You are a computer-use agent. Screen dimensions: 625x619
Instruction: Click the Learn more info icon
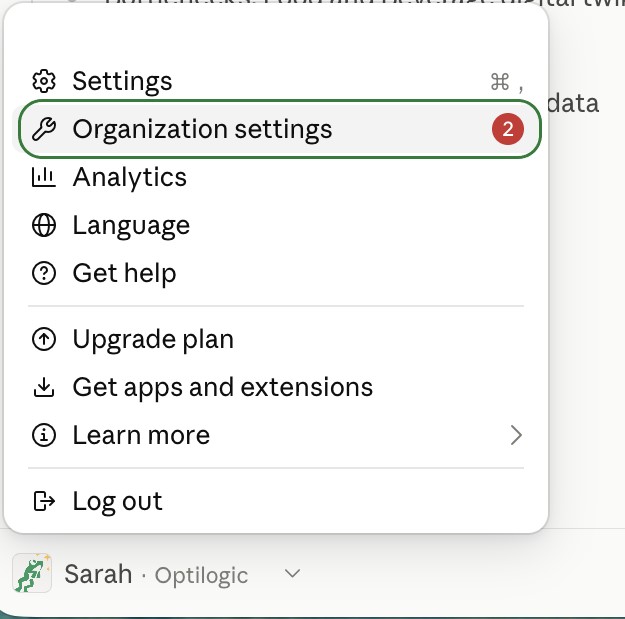point(44,435)
